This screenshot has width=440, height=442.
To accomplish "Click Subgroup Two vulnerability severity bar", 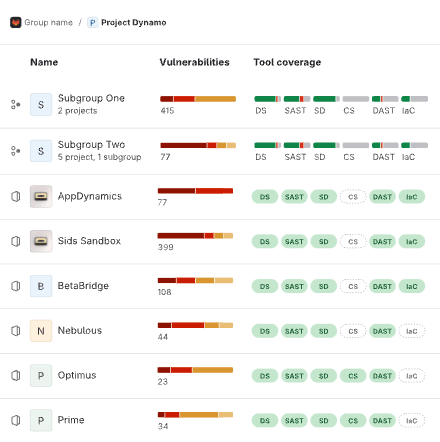I will click(198, 145).
